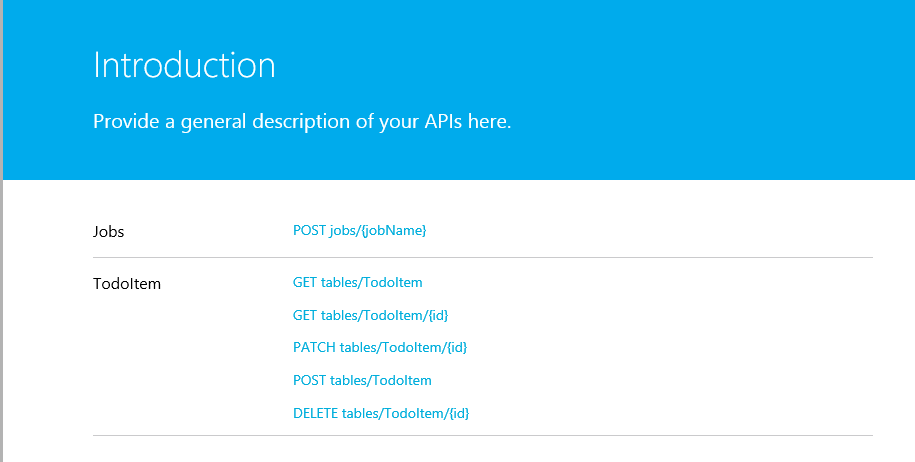Open the PATCH tables/TodoItem/{id} link
915x462 pixels.
pyautogui.click(x=380, y=348)
